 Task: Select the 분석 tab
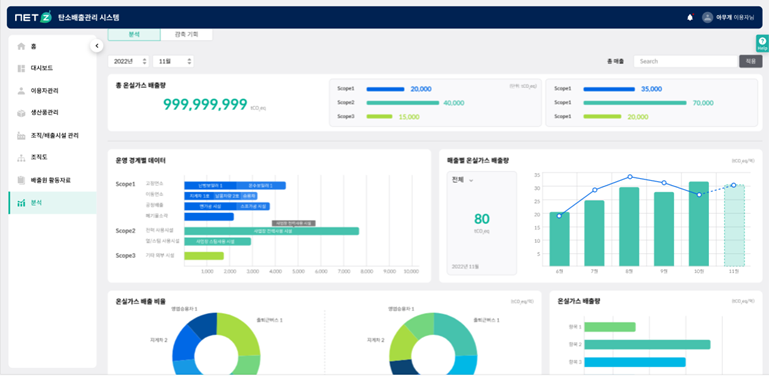click(134, 34)
